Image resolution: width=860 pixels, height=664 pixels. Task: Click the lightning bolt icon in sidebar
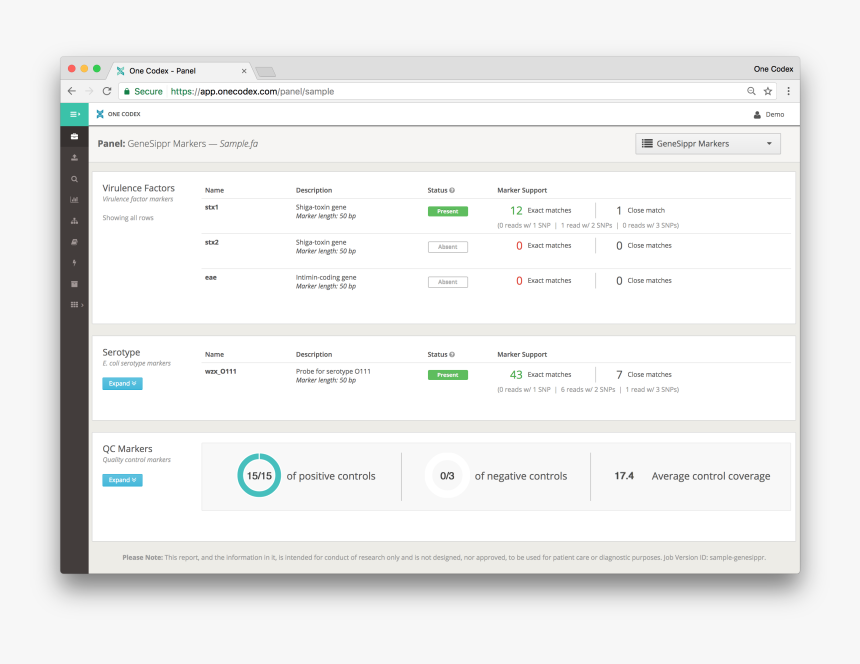point(74,262)
